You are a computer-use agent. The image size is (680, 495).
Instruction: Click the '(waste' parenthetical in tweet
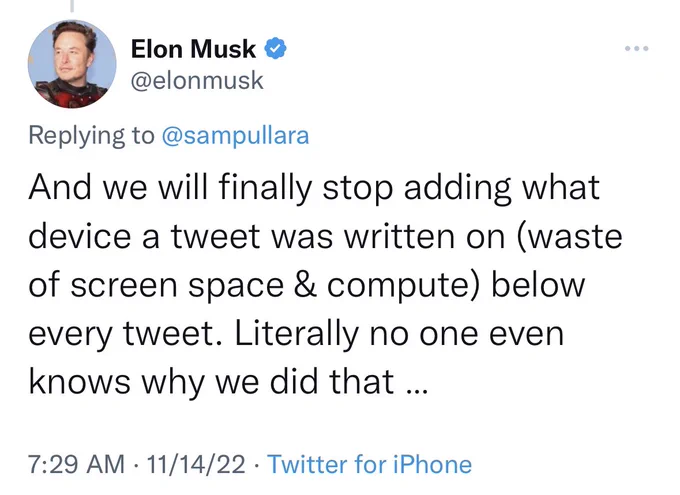[x=569, y=236]
